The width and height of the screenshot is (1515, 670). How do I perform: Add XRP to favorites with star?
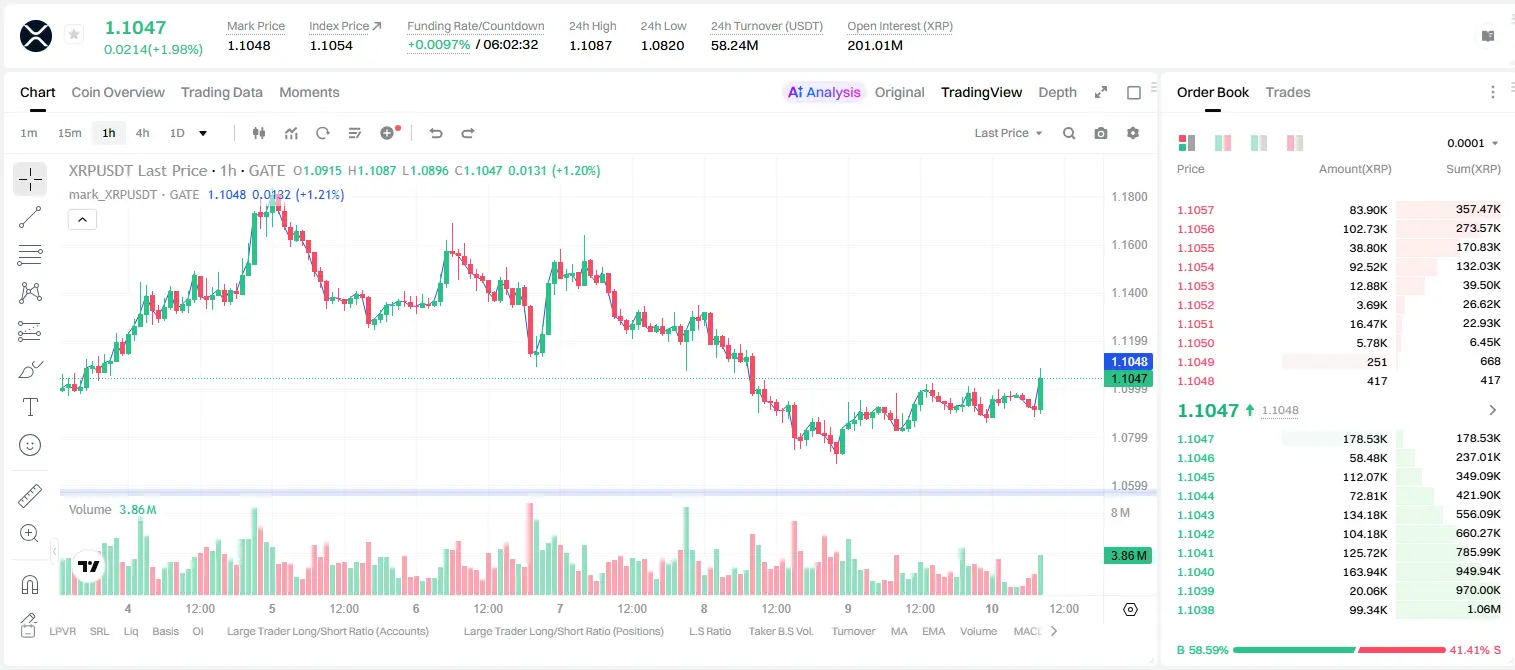click(74, 35)
